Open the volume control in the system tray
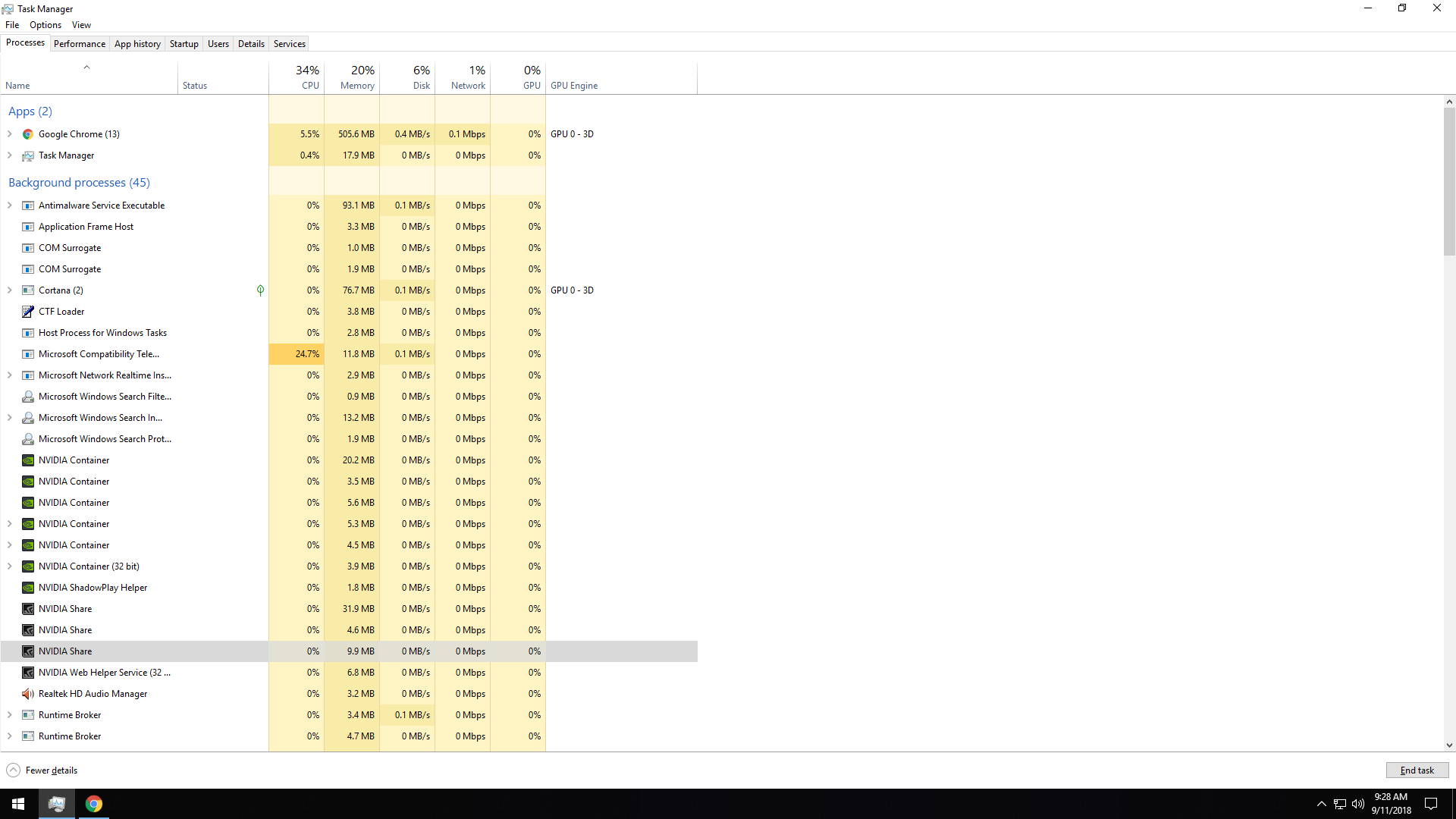The height and width of the screenshot is (819, 1456). 1358,804
